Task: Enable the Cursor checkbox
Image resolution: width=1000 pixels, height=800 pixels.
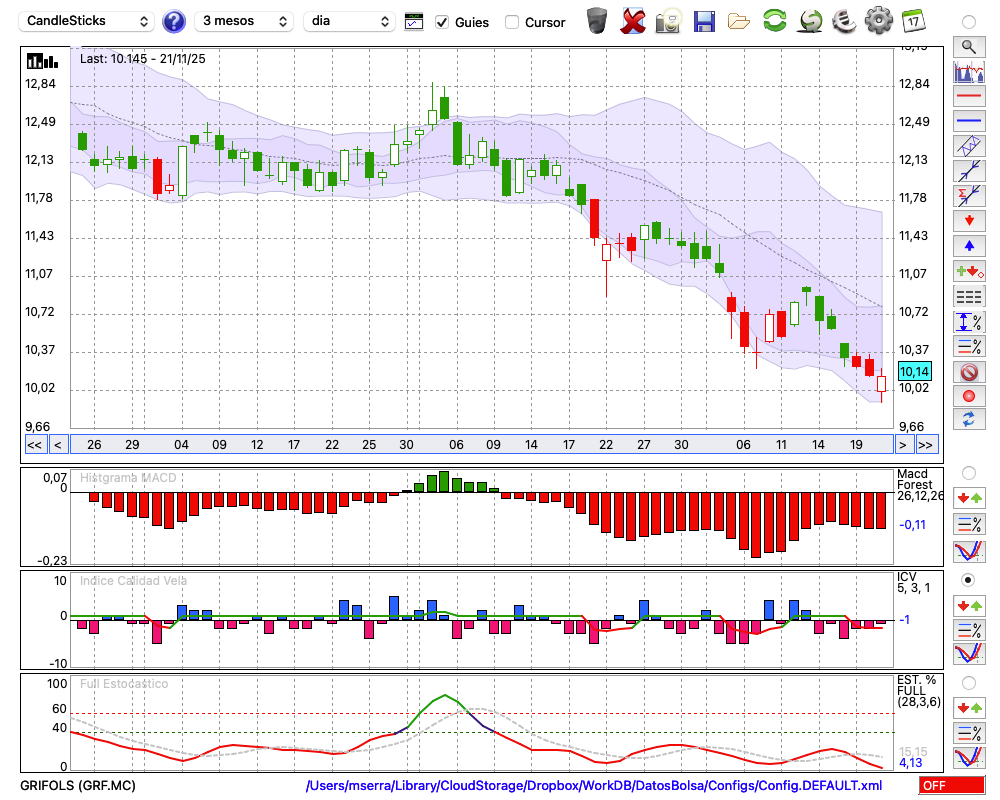Action: tap(512, 22)
